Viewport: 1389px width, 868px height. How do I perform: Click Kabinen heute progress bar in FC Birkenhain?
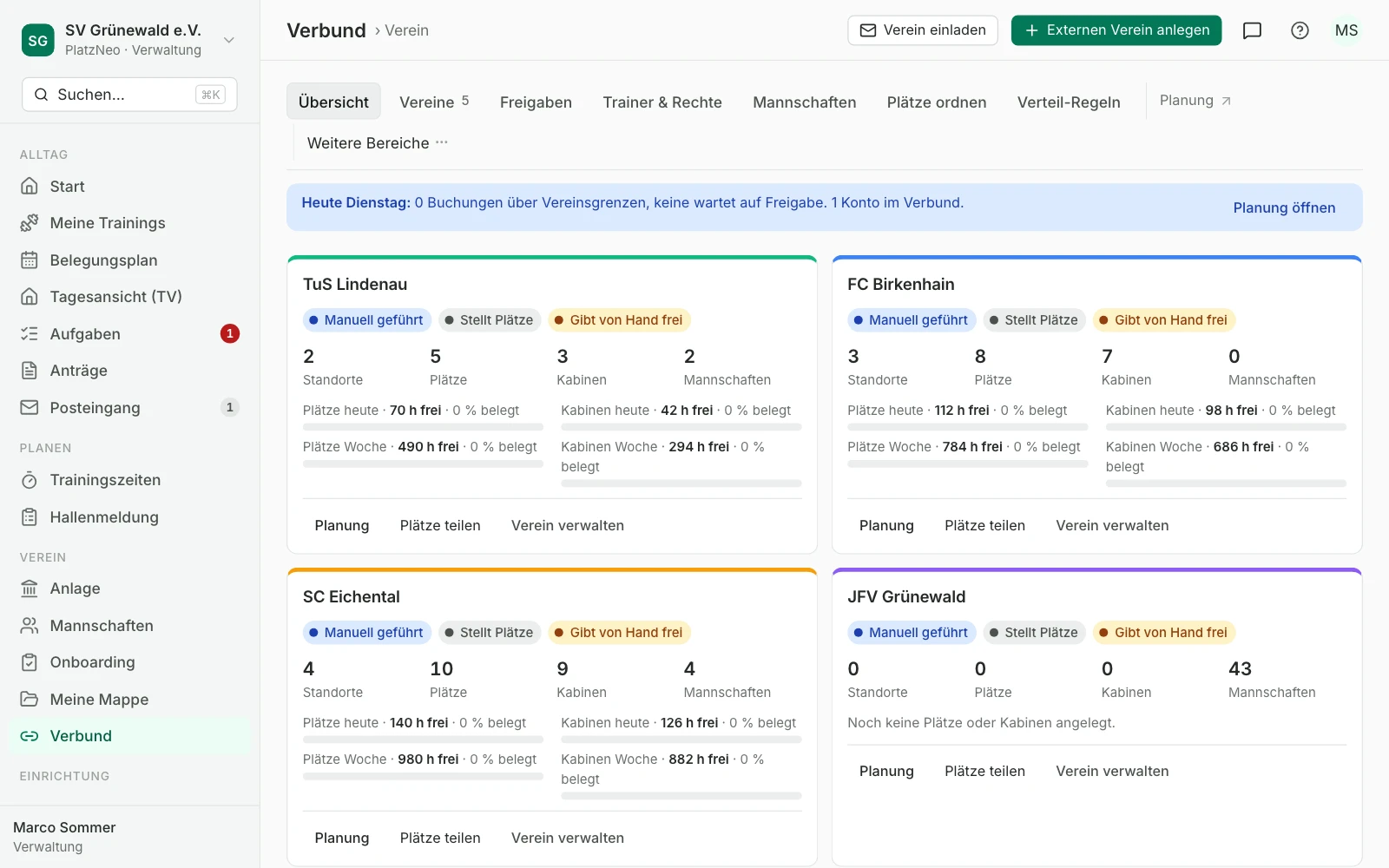pyautogui.click(x=1226, y=427)
